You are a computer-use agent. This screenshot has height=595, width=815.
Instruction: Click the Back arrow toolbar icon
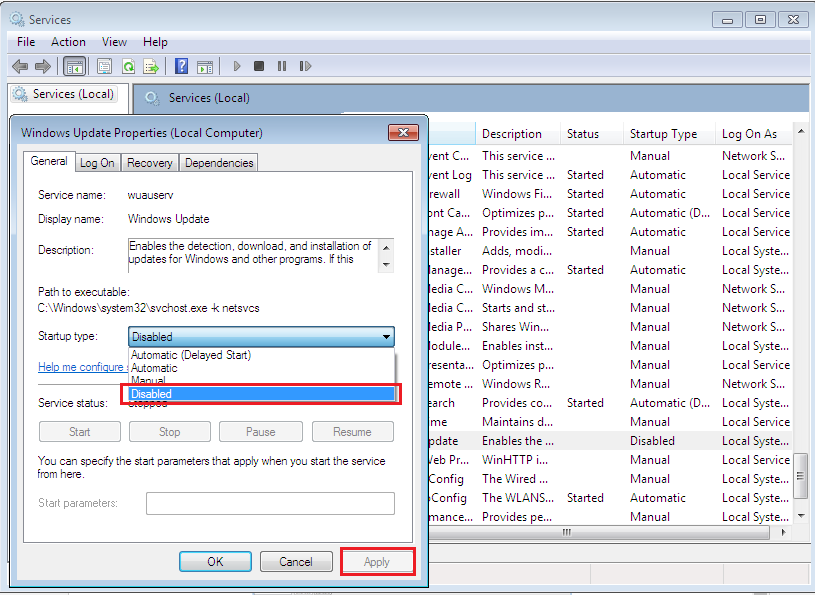pos(20,67)
